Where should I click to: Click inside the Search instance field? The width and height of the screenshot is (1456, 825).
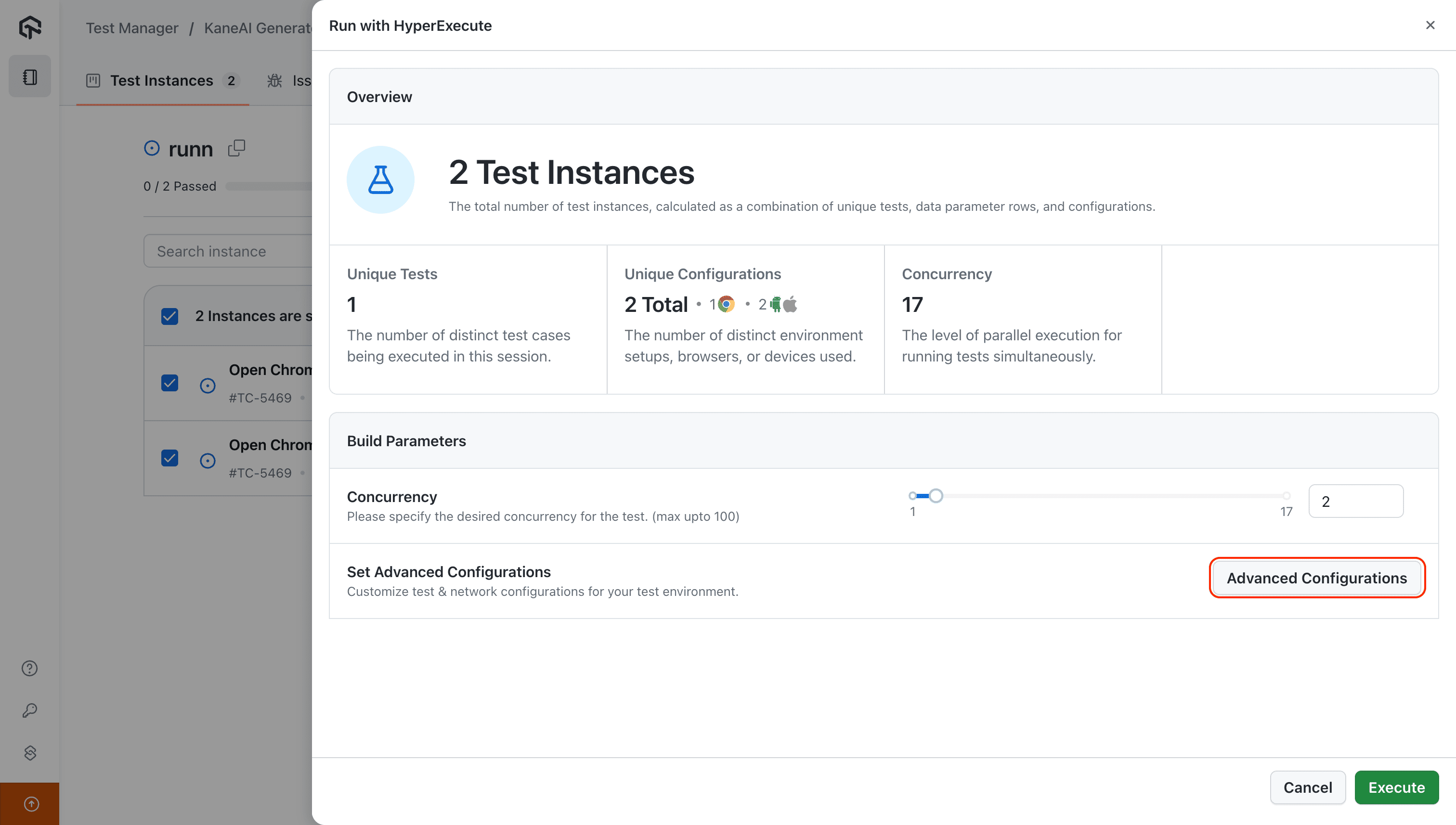click(x=227, y=251)
